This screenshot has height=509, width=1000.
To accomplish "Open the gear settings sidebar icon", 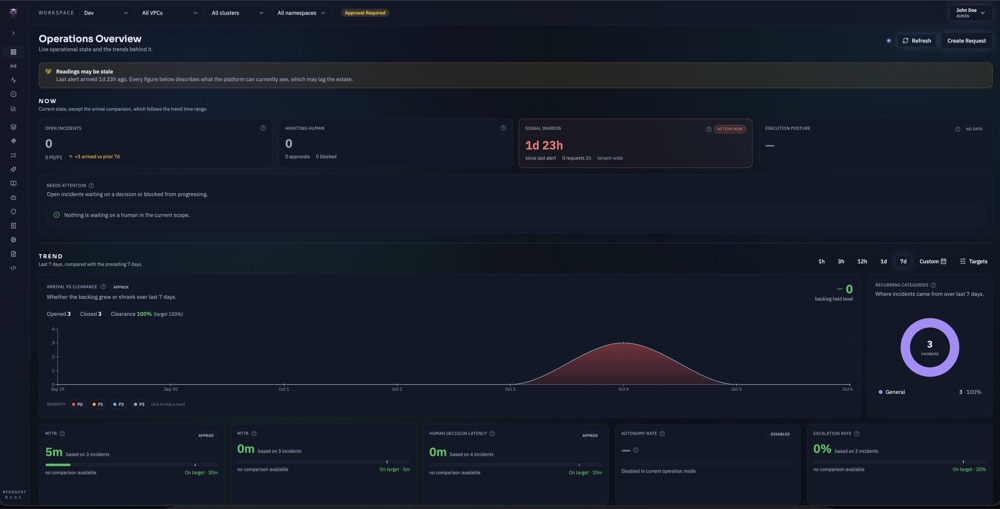I will pyautogui.click(x=13, y=240).
